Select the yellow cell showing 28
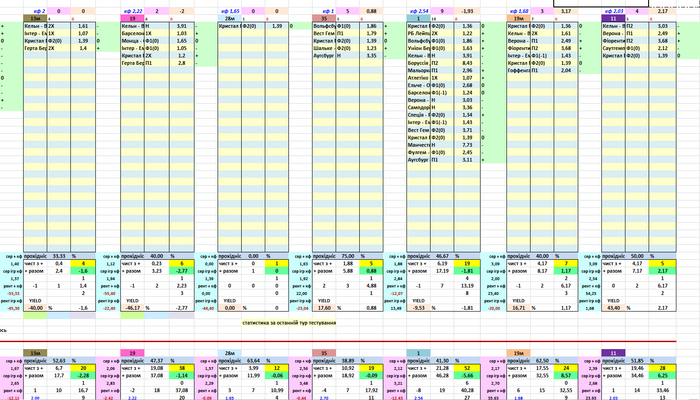700x400 pixels. 662,368
